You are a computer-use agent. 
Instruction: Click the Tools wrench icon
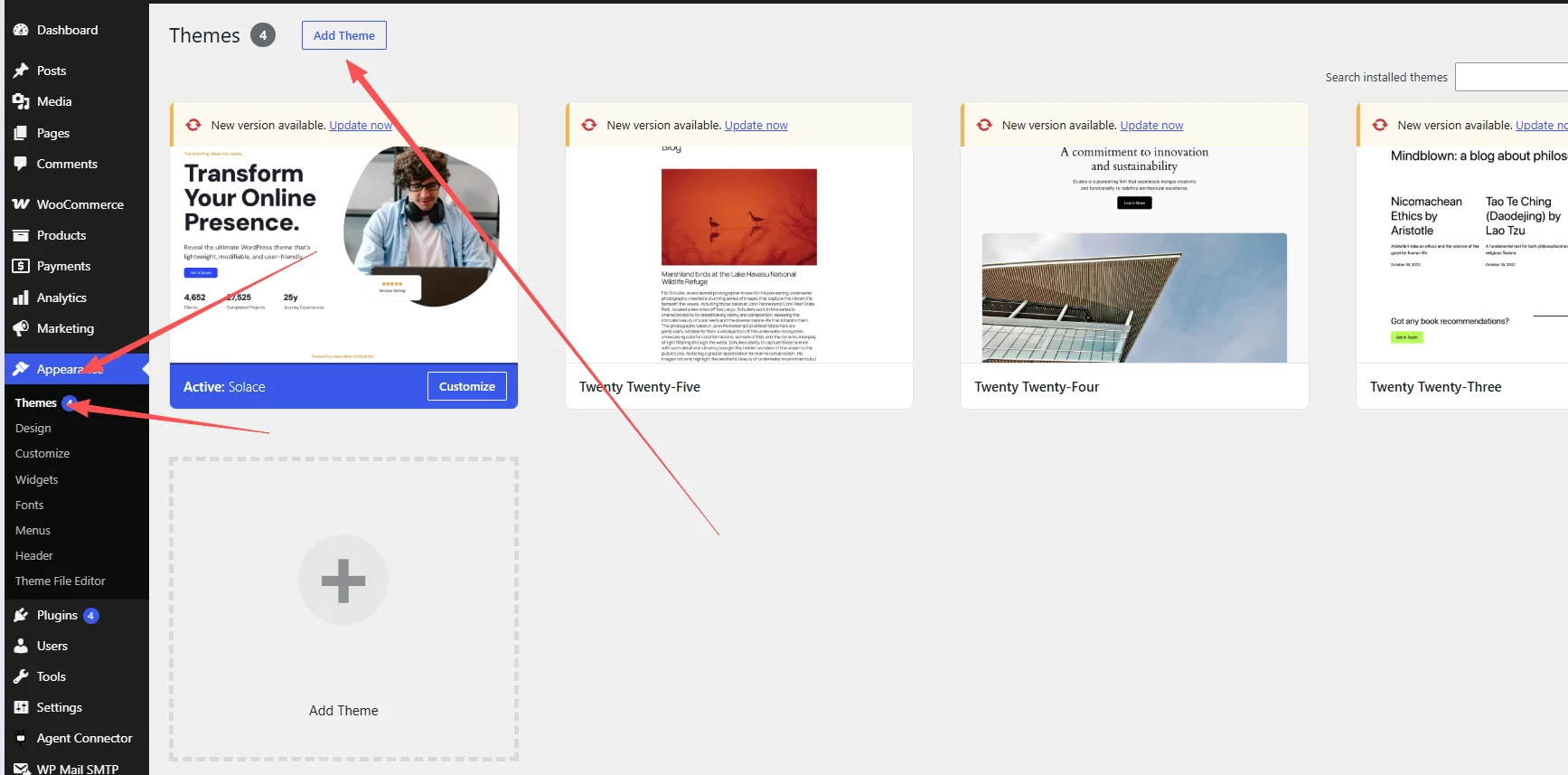[x=21, y=676]
